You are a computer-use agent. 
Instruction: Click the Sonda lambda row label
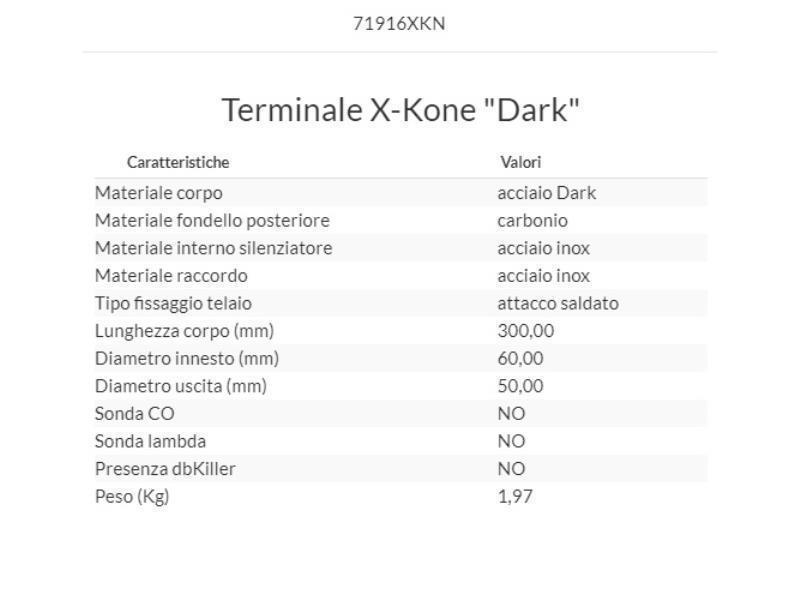pos(150,441)
